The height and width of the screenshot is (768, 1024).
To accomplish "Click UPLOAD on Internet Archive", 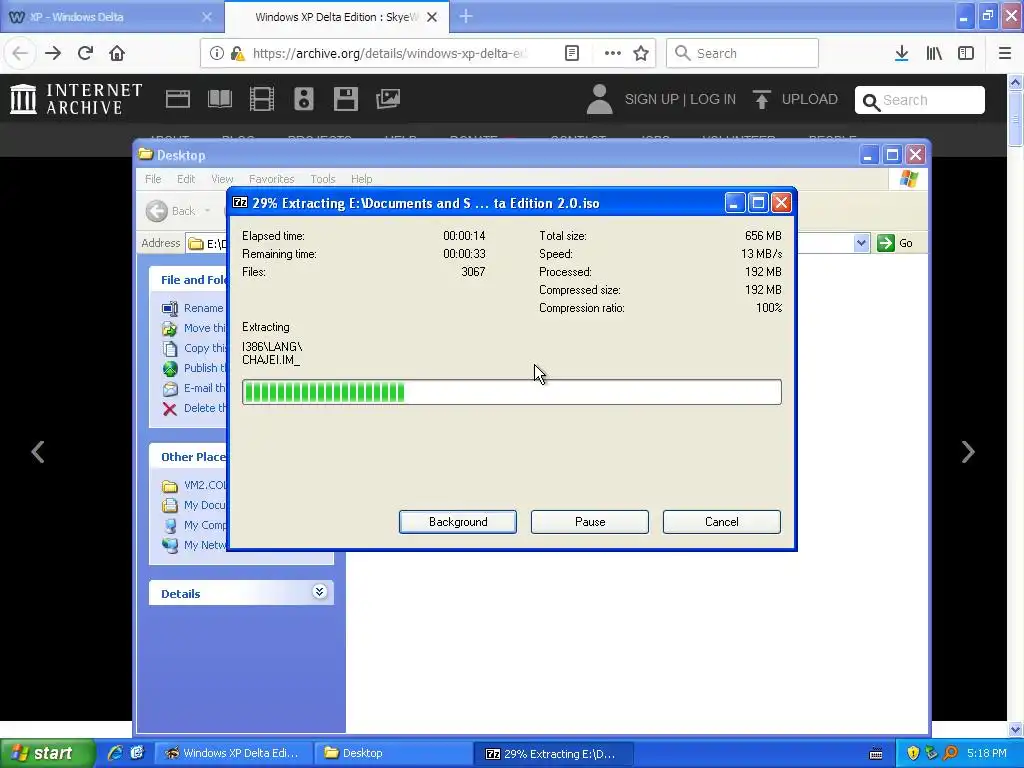I will [795, 99].
